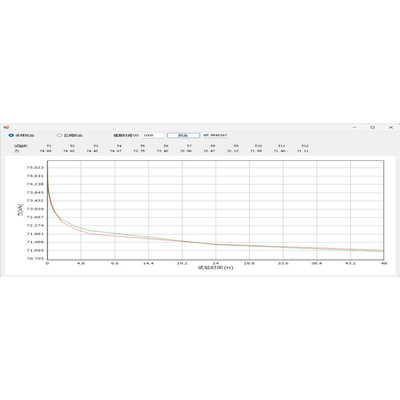The height and width of the screenshot is (400, 400).
Task: Click the 43.2 tick label on the time axis
Action: click(350, 263)
